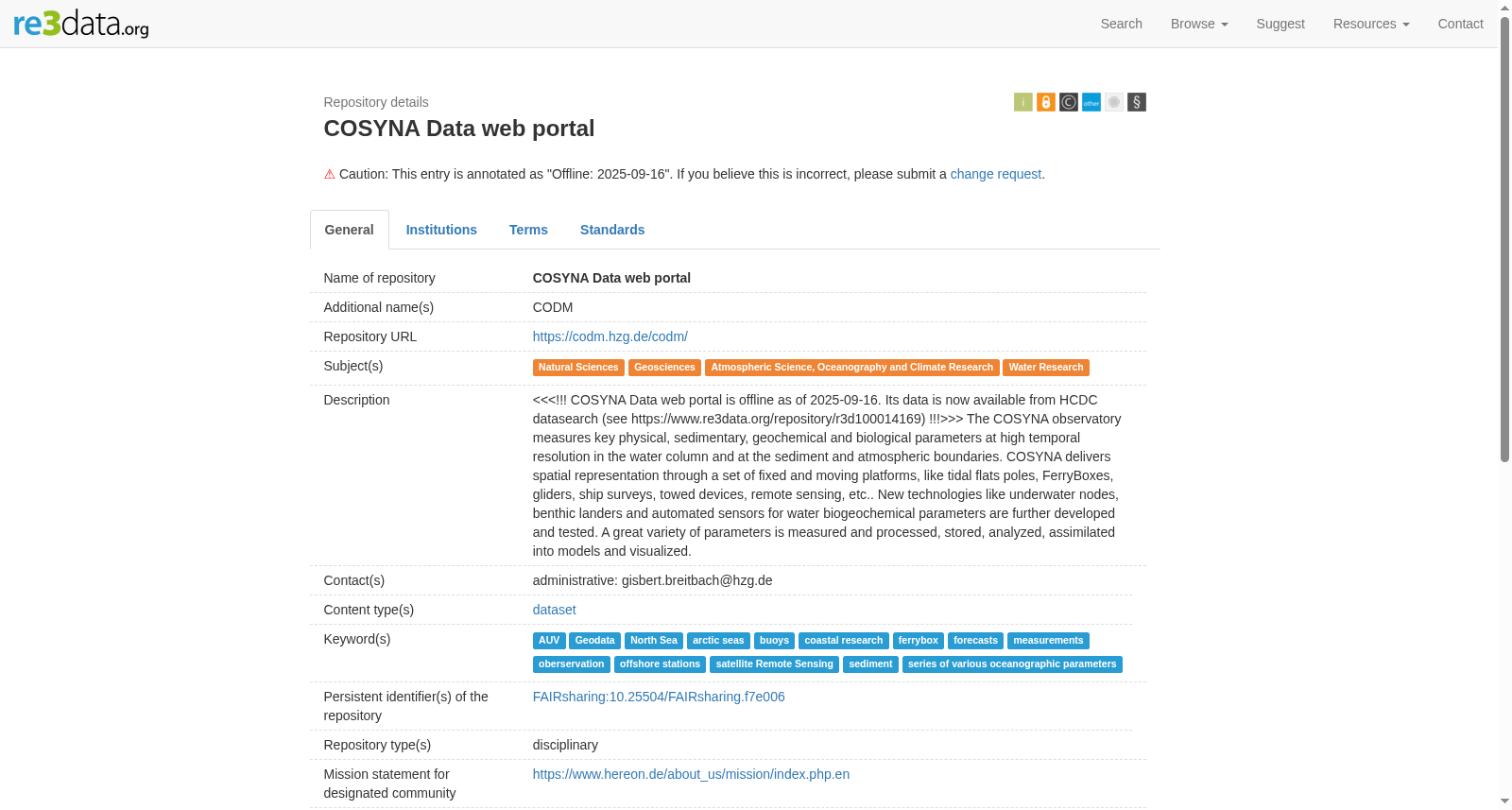Click the 'dataset' content type link
Image resolution: width=1512 pixels, height=810 pixels.
pyautogui.click(x=554, y=610)
